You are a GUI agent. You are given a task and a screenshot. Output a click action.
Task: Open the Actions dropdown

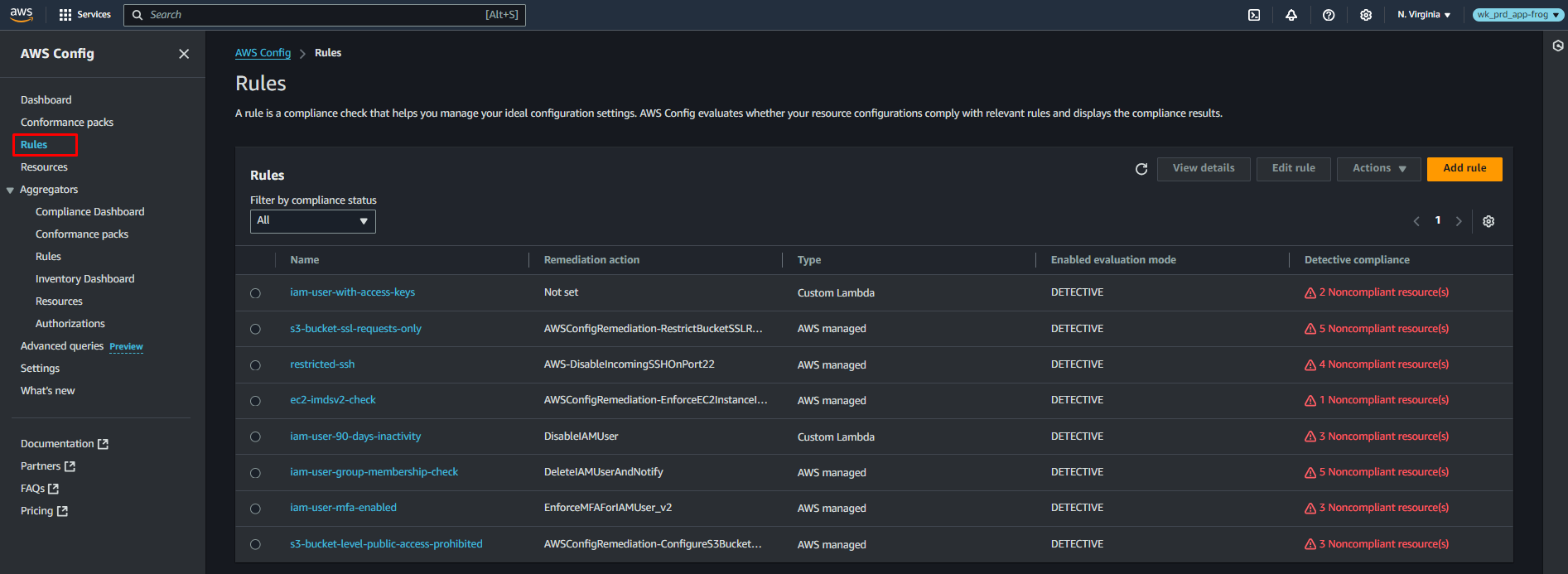coord(1379,168)
